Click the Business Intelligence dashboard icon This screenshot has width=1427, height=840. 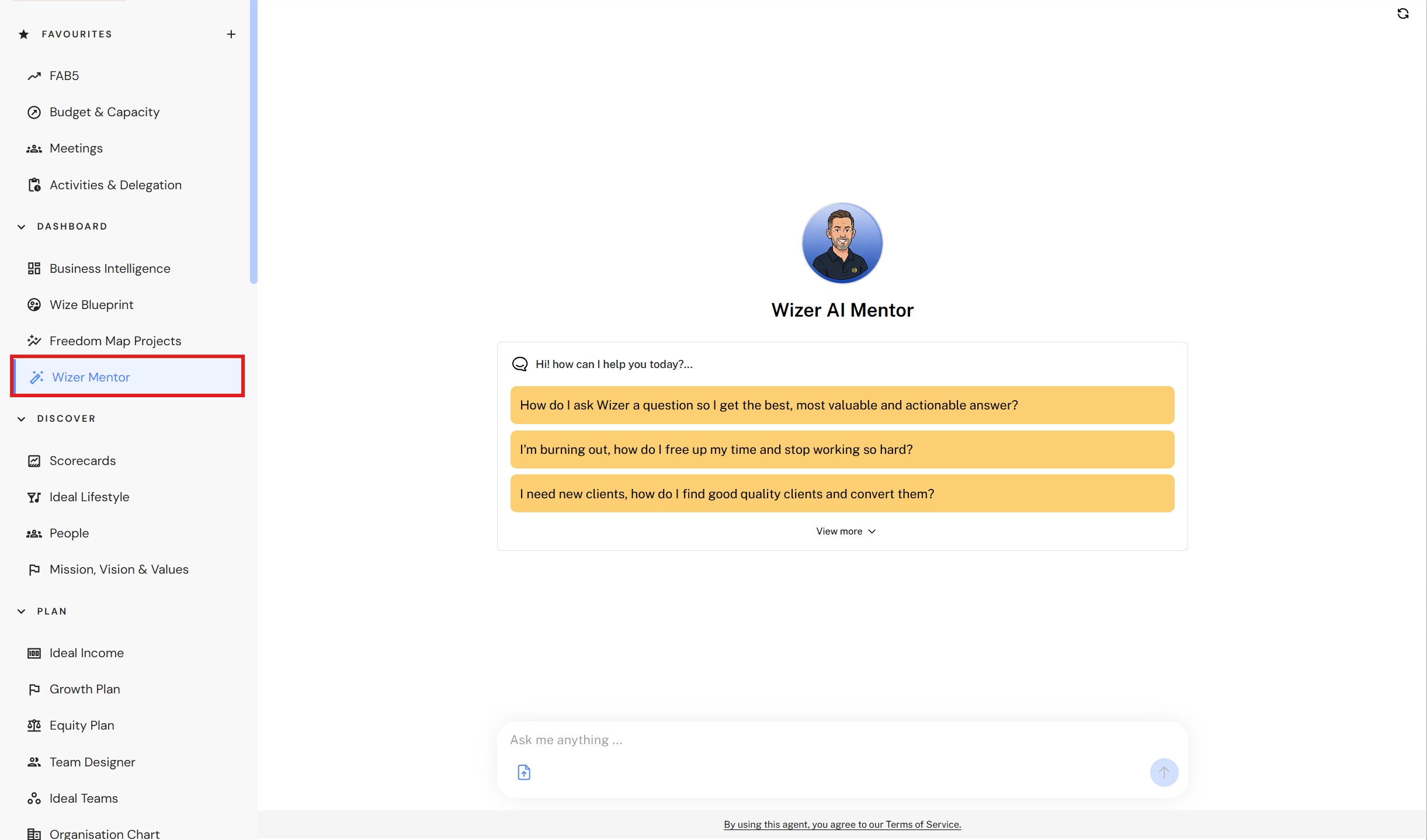(x=34, y=269)
